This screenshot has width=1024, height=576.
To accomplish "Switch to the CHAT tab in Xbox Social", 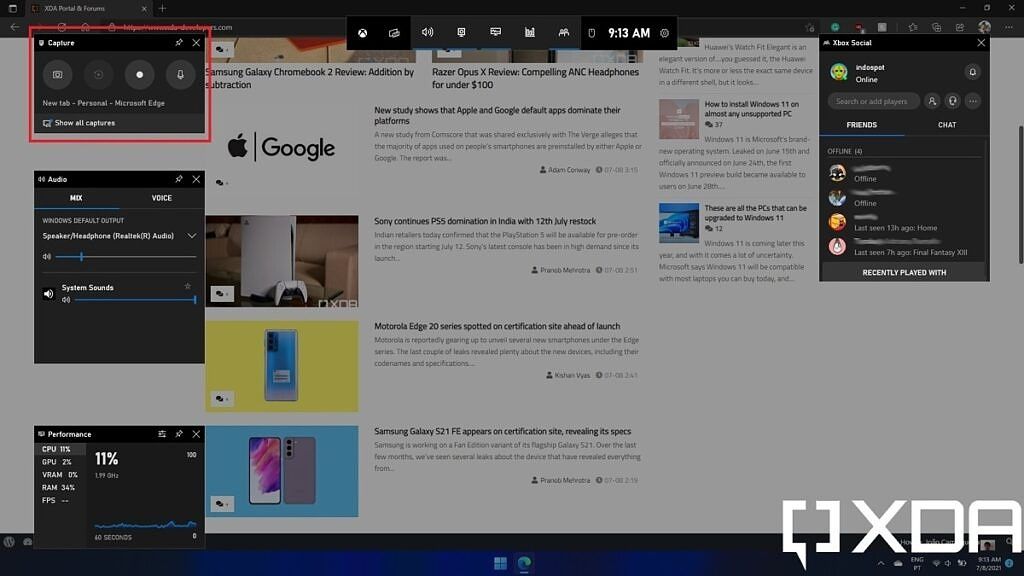I will pyautogui.click(x=948, y=124).
